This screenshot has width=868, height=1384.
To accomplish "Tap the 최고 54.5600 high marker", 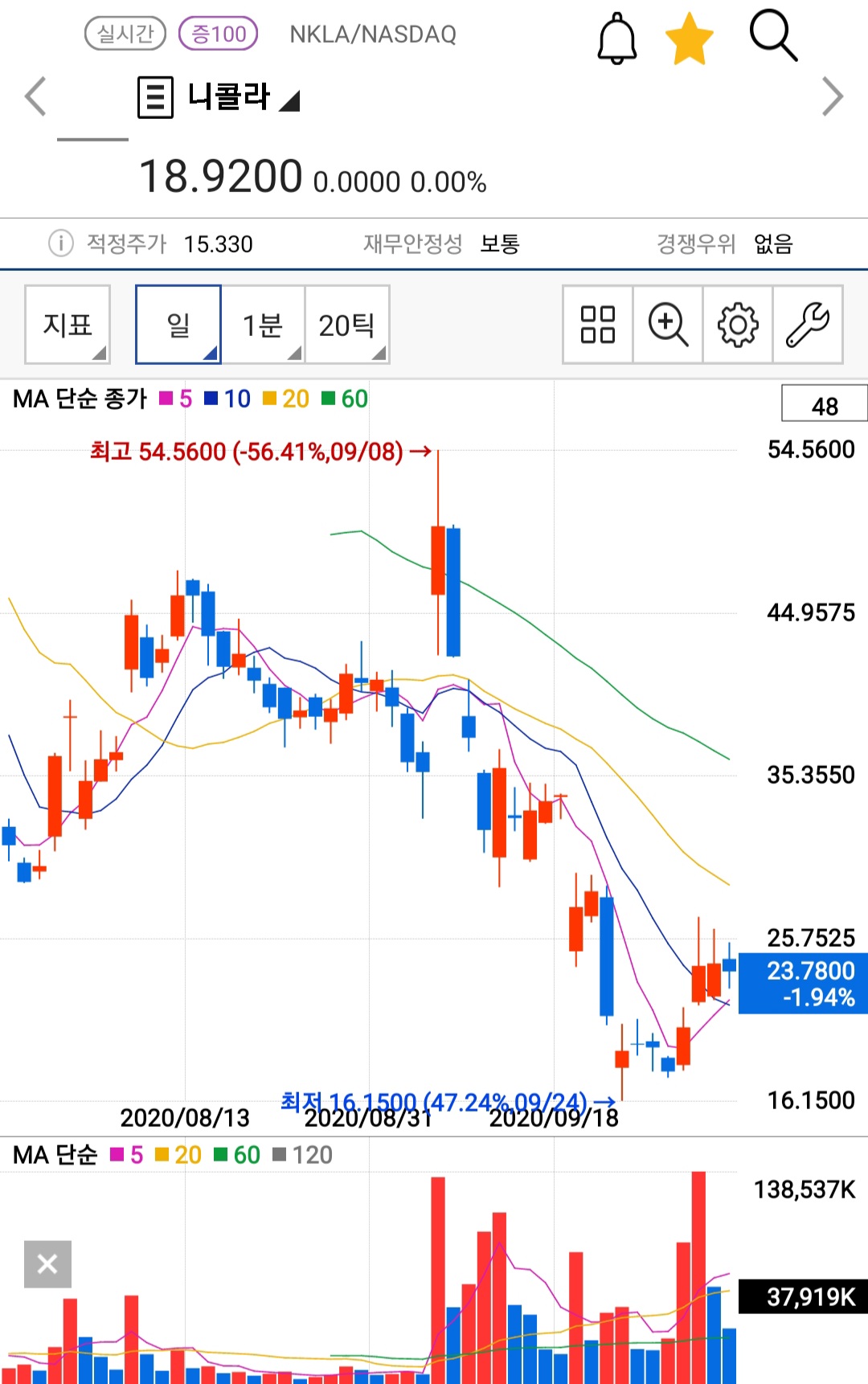I will (x=260, y=452).
